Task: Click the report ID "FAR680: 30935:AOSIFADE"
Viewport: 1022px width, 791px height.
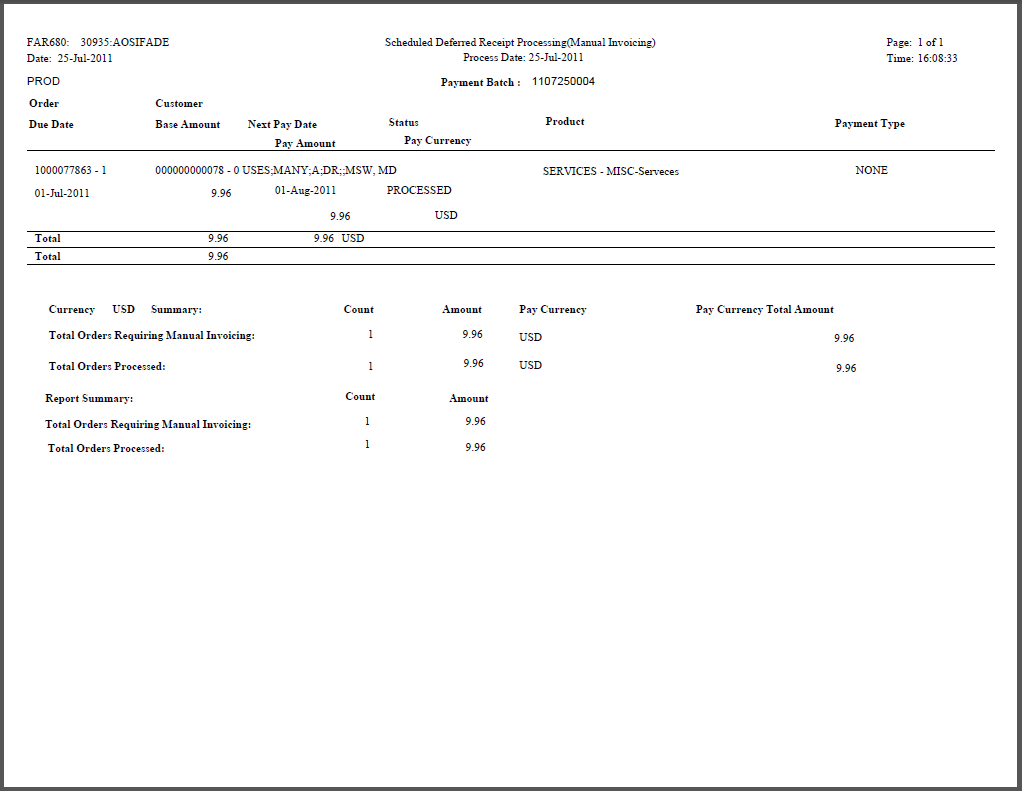Action: coord(98,42)
